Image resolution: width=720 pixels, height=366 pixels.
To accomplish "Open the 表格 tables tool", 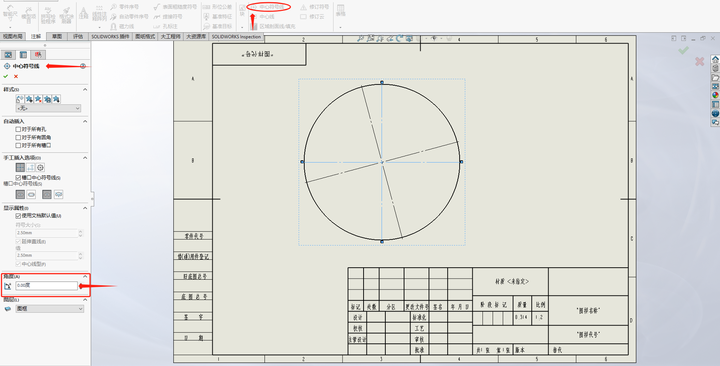I will pyautogui.click(x=340, y=11).
